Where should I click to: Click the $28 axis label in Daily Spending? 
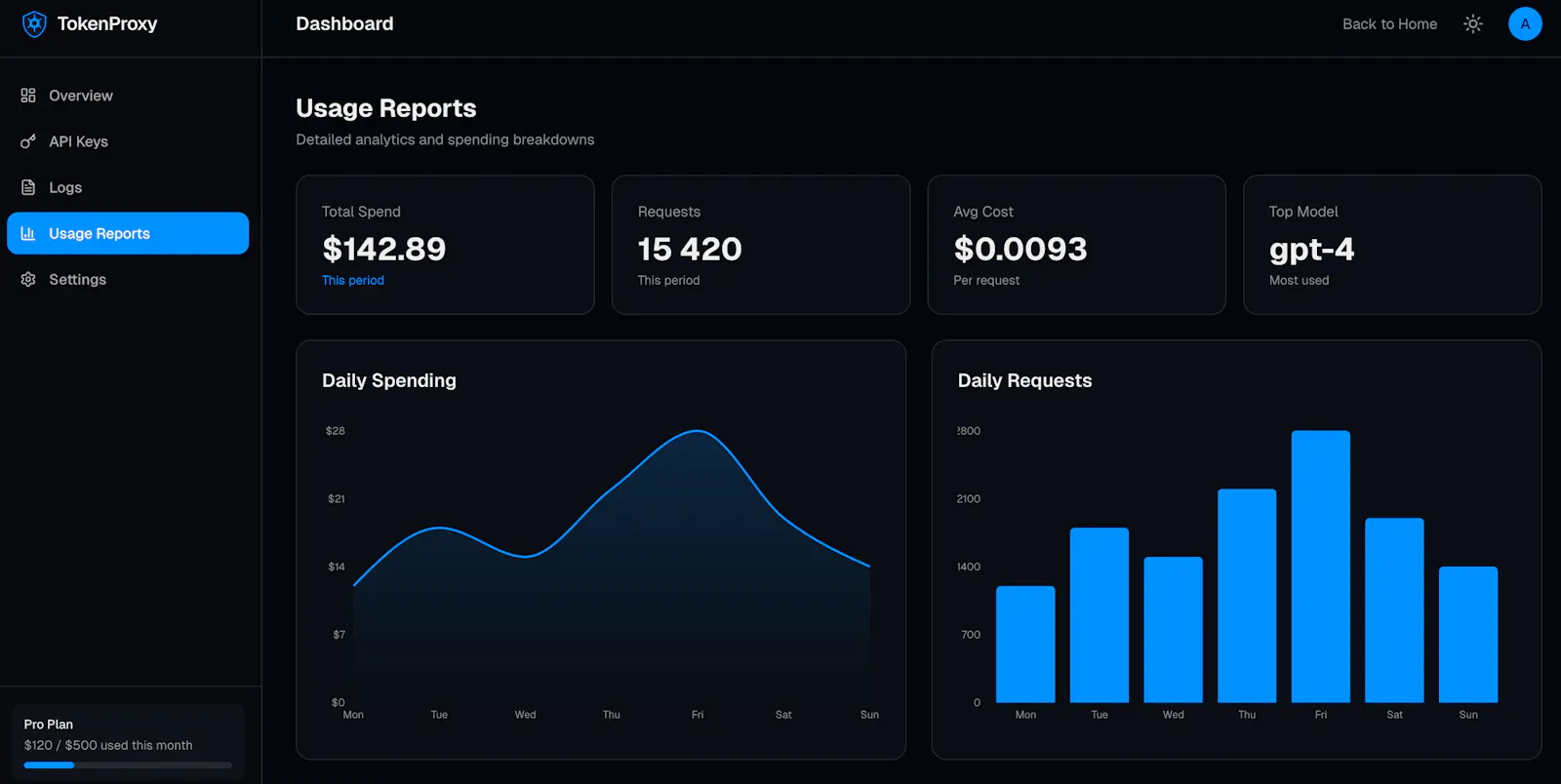pyautogui.click(x=336, y=431)
